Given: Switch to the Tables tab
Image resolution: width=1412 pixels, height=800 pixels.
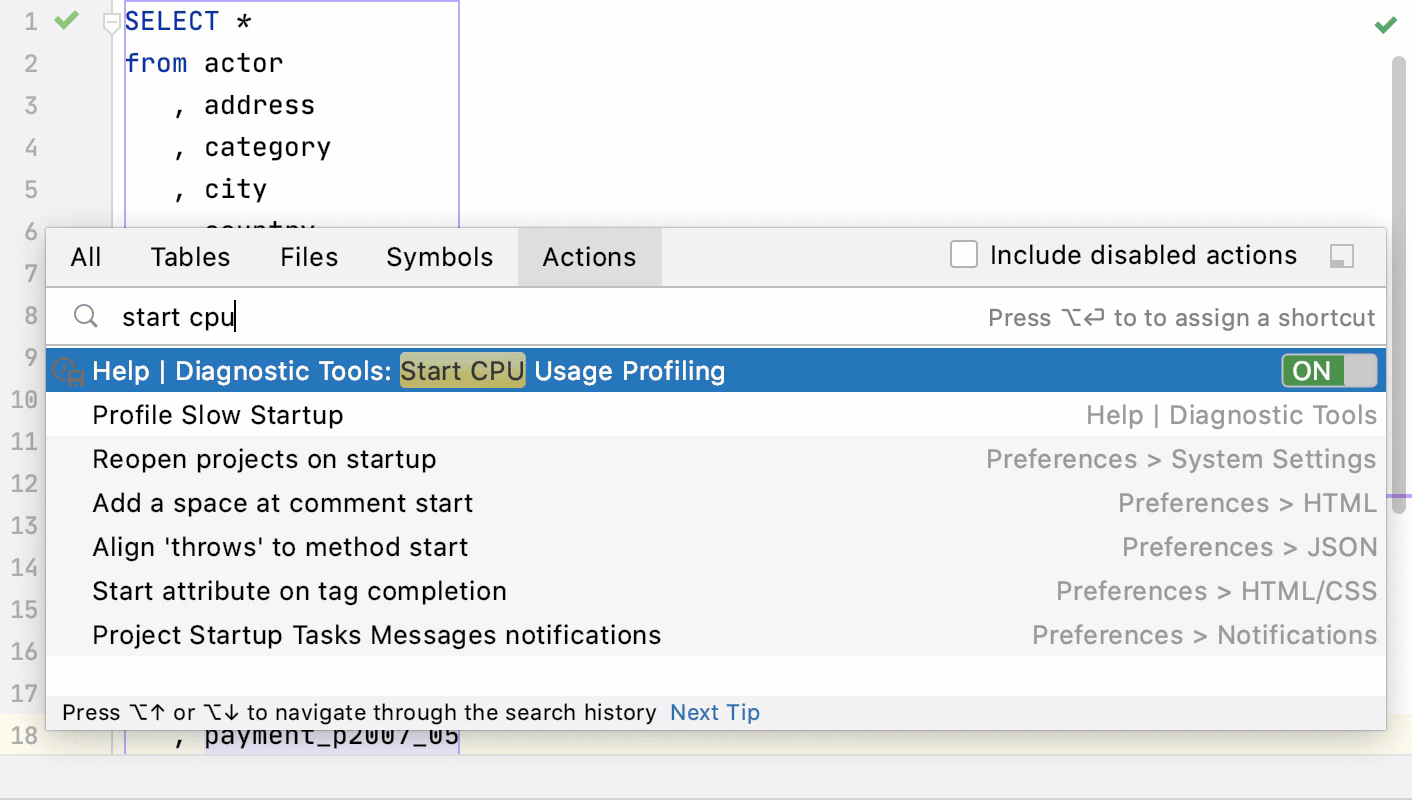Looking at the screenshot, I should (x=190, y=257).
